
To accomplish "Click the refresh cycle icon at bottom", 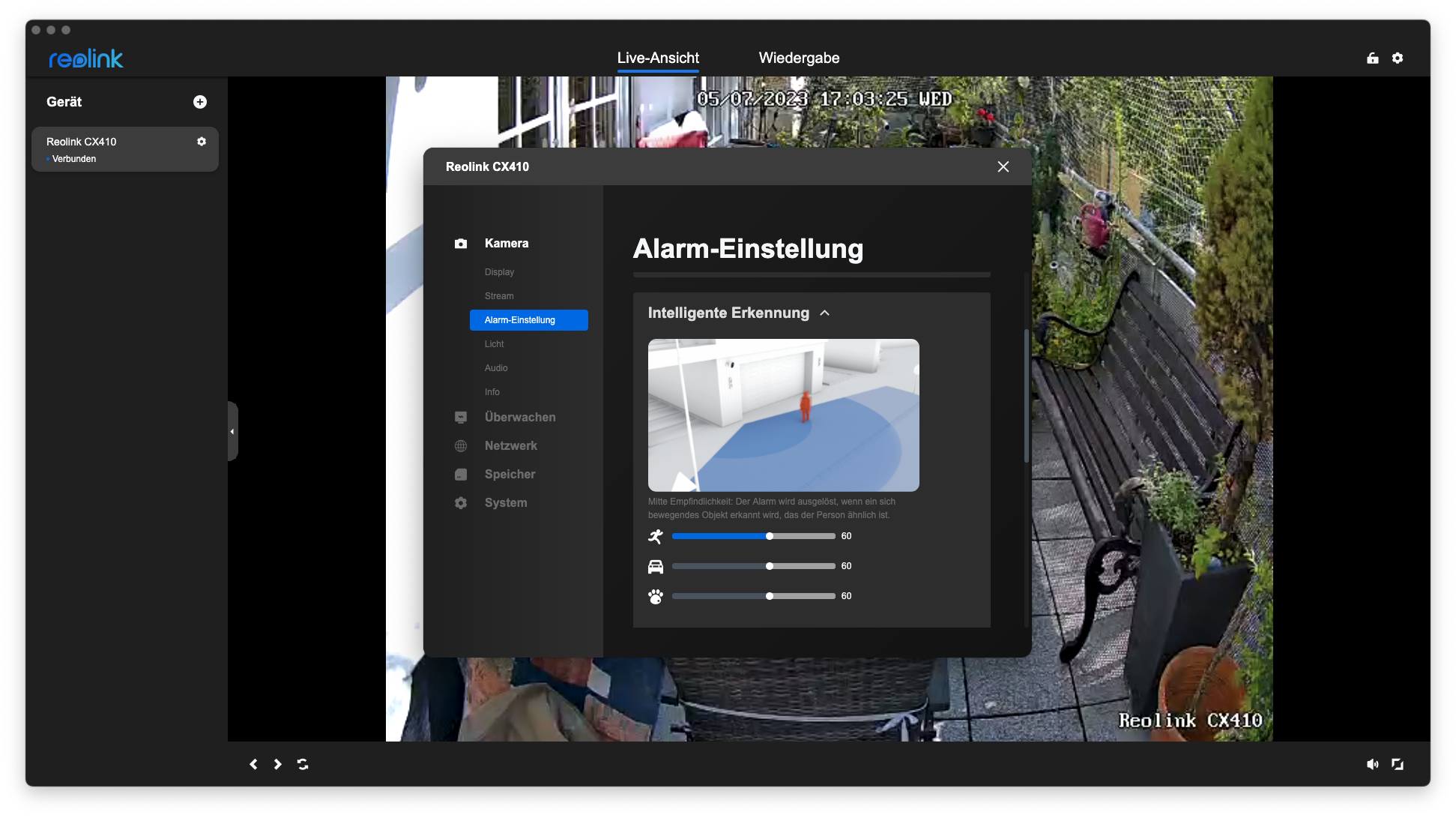I will (303, 764).
